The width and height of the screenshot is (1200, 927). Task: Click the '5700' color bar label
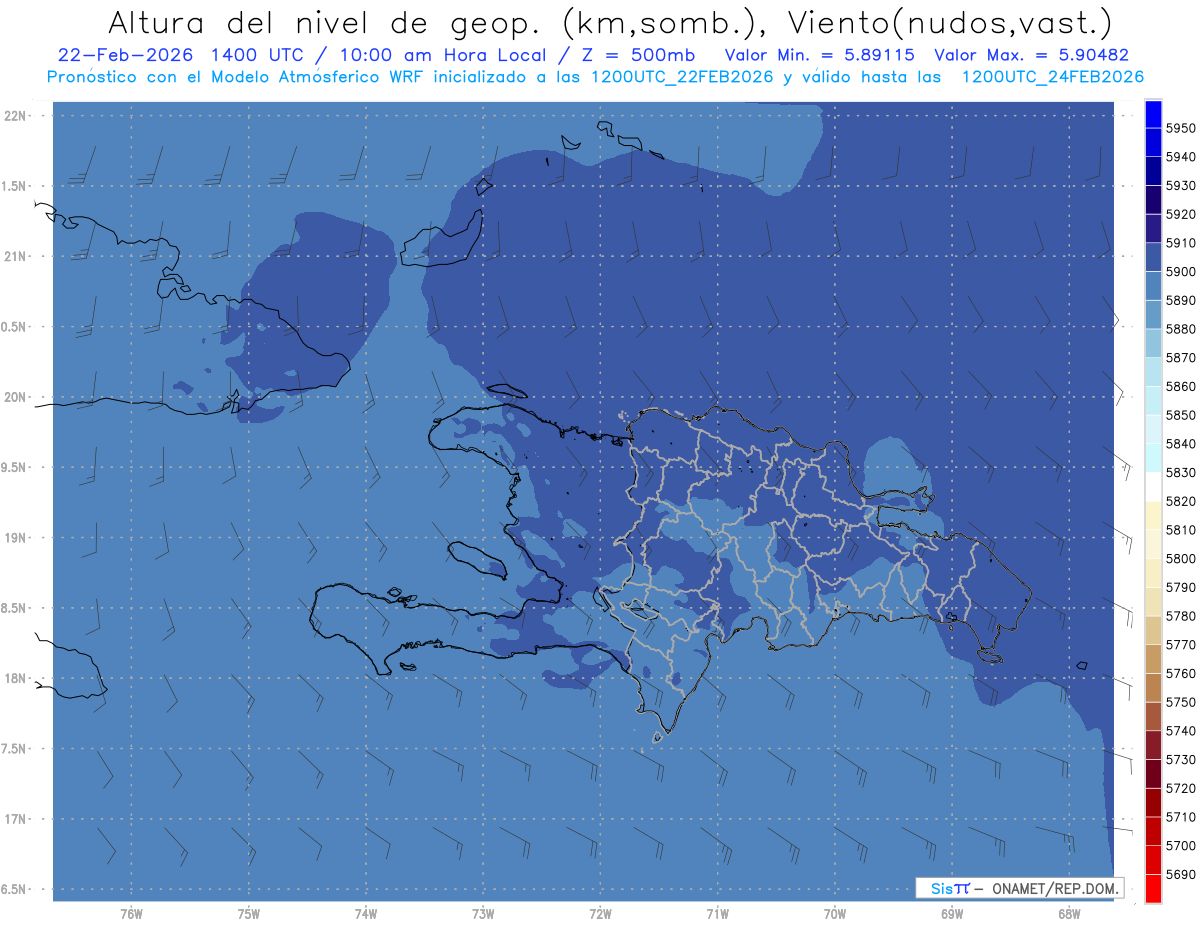click(1180, 846)
